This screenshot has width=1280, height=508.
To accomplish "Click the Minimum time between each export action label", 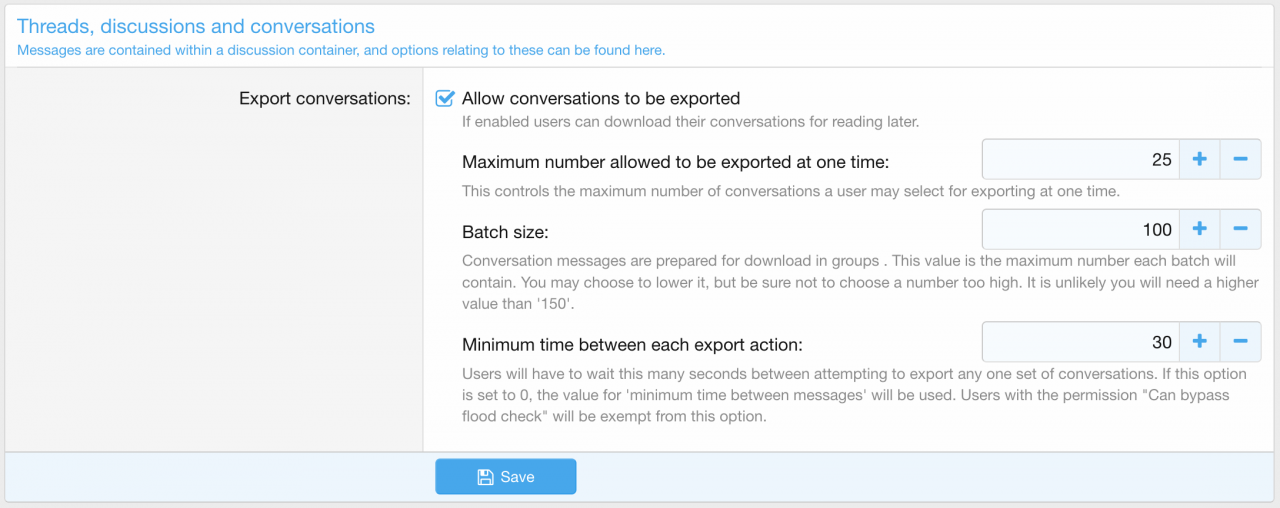I will click(x=632, y=345).
